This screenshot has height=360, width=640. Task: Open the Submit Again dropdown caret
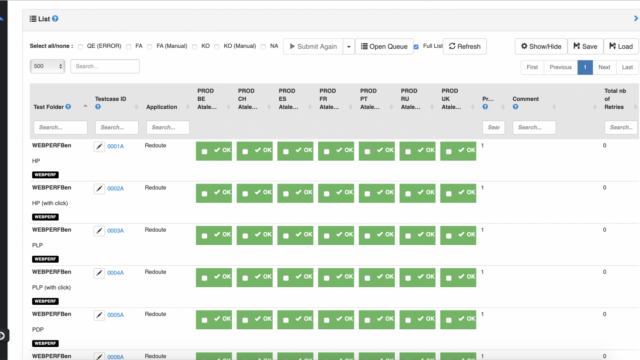click(x=349, y=47)
